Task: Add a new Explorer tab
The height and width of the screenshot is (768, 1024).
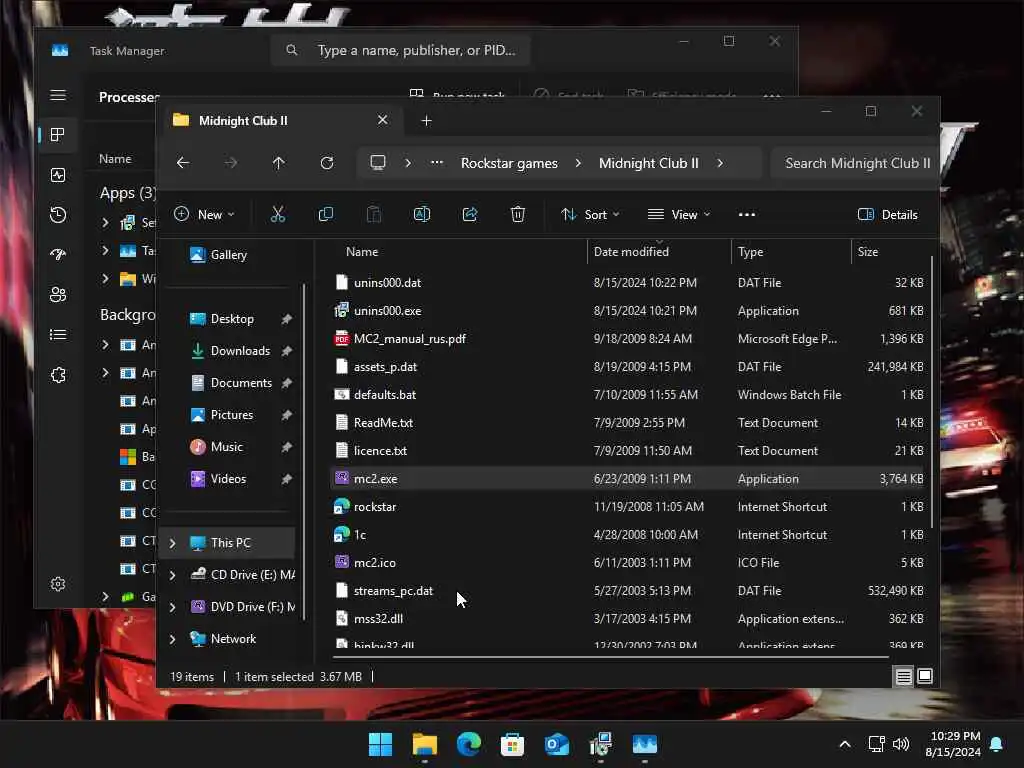Action: coord(426,121)
